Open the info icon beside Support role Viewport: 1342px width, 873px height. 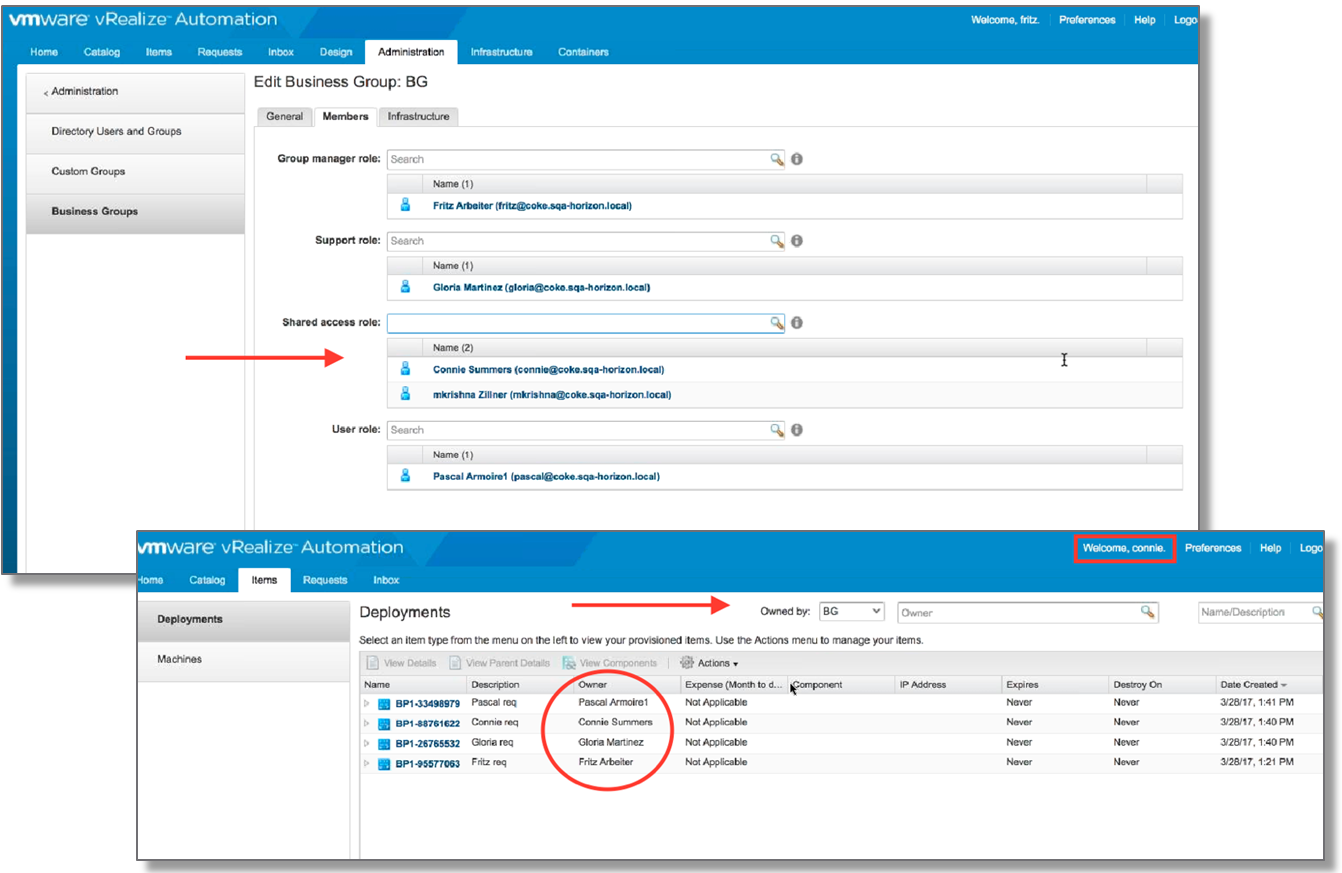[796, 240]
